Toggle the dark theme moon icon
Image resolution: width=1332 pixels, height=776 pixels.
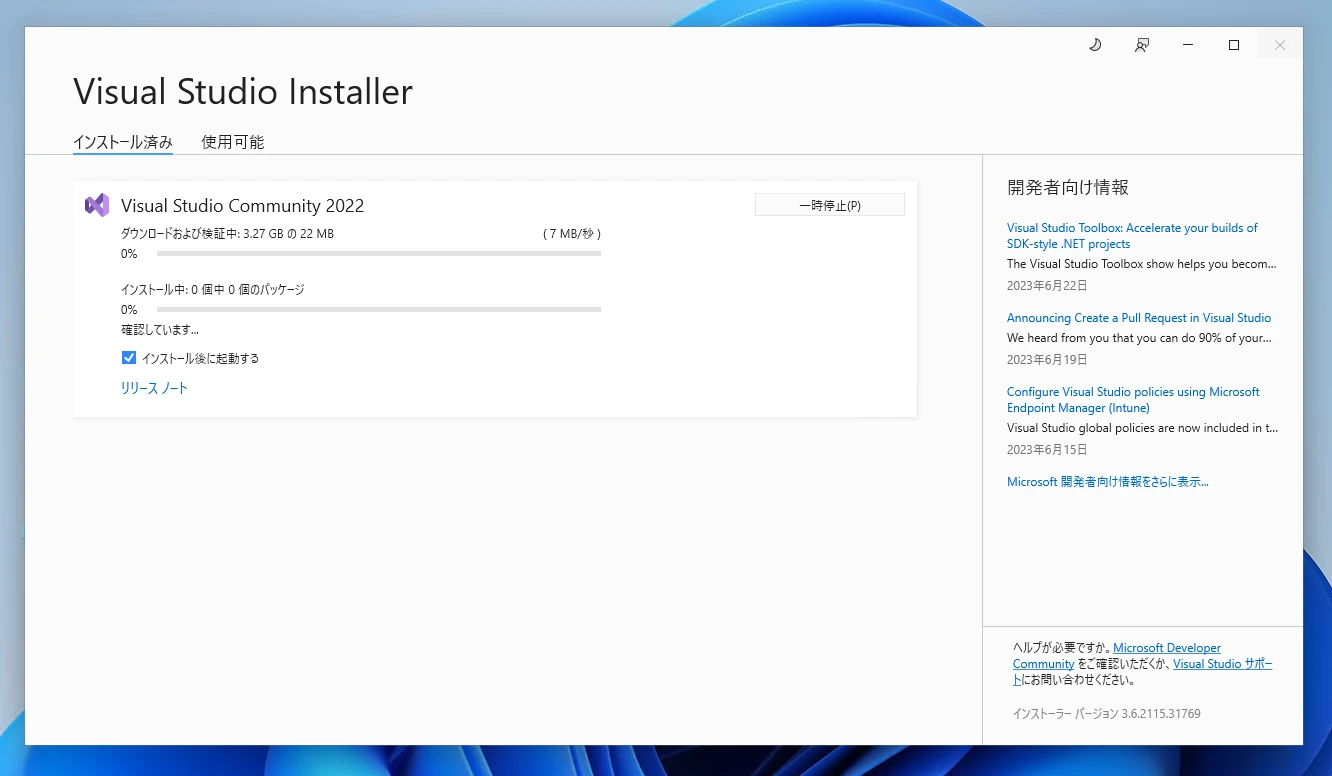pos(1095,45)
